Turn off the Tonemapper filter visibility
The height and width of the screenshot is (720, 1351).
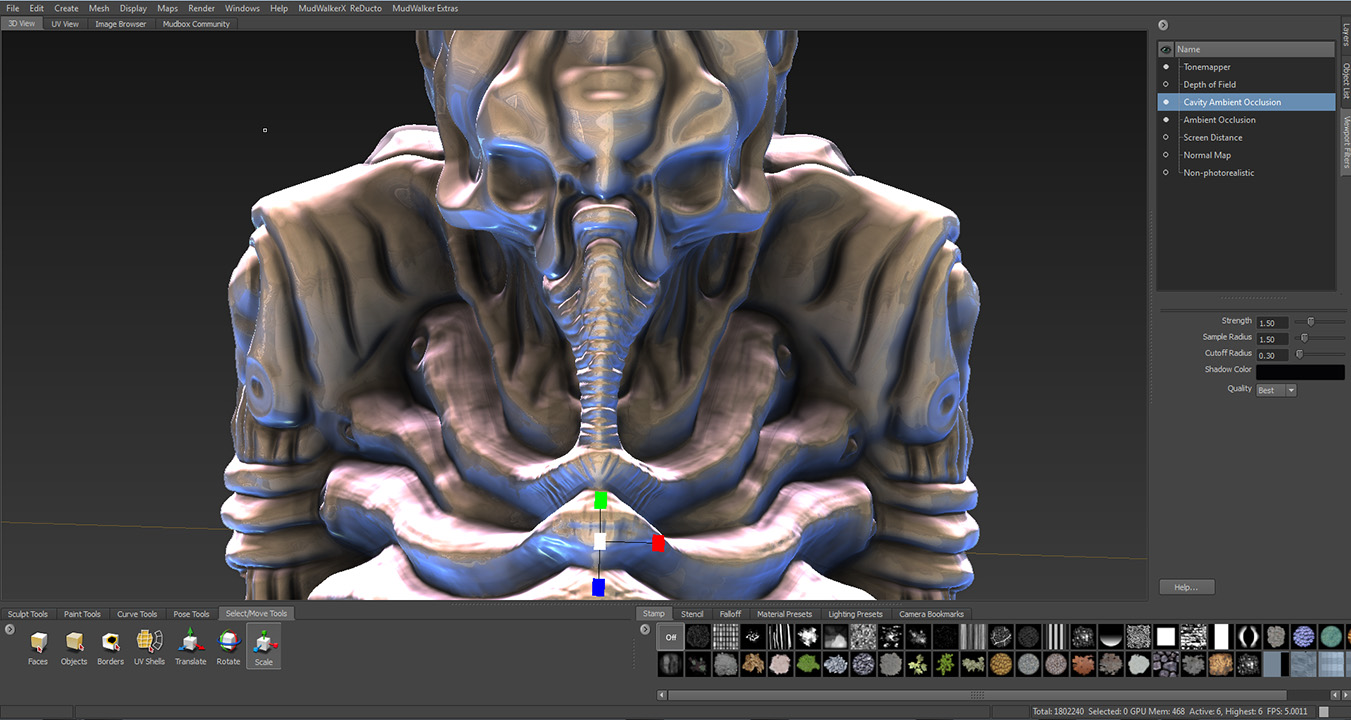(x=1166, y=67)
